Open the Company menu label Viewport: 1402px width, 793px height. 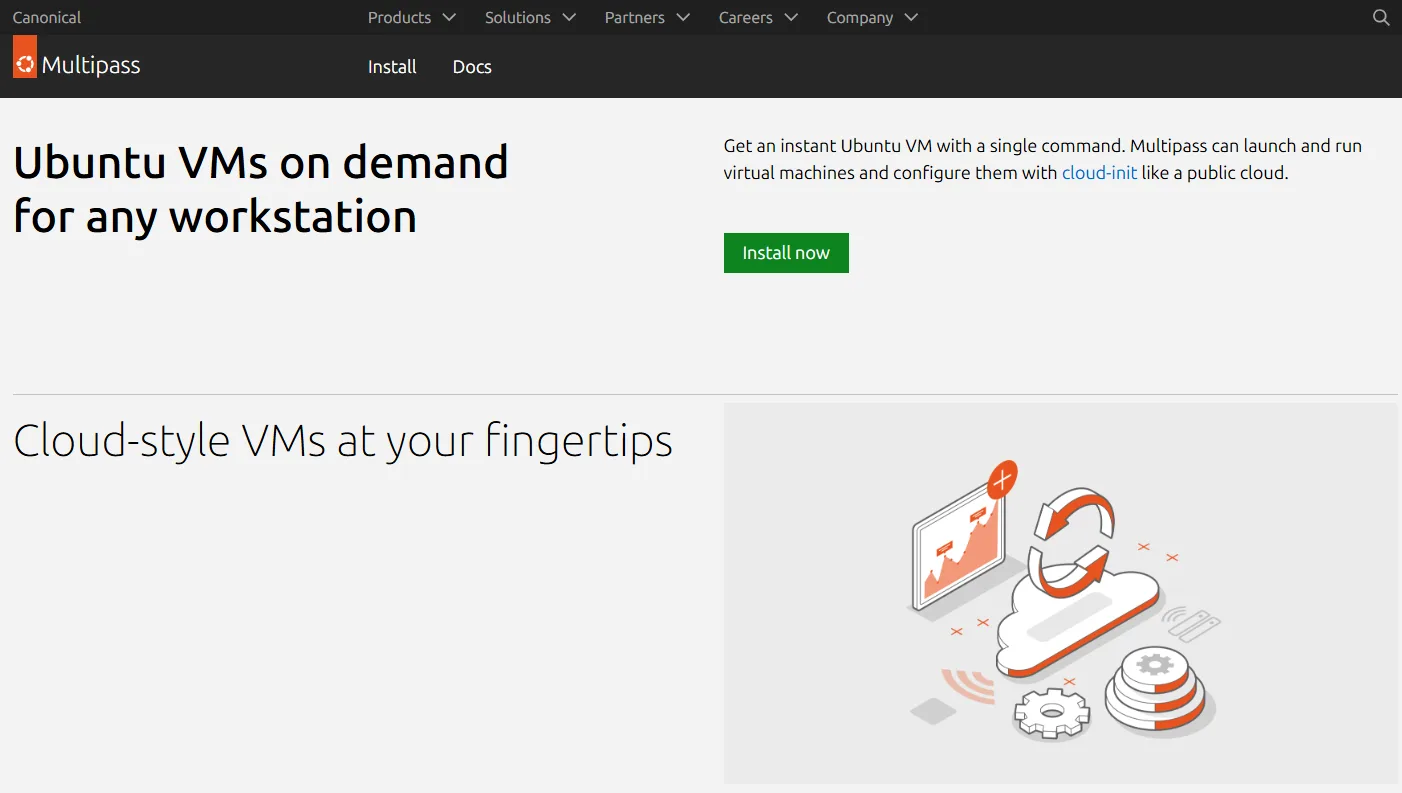point(860,18)
